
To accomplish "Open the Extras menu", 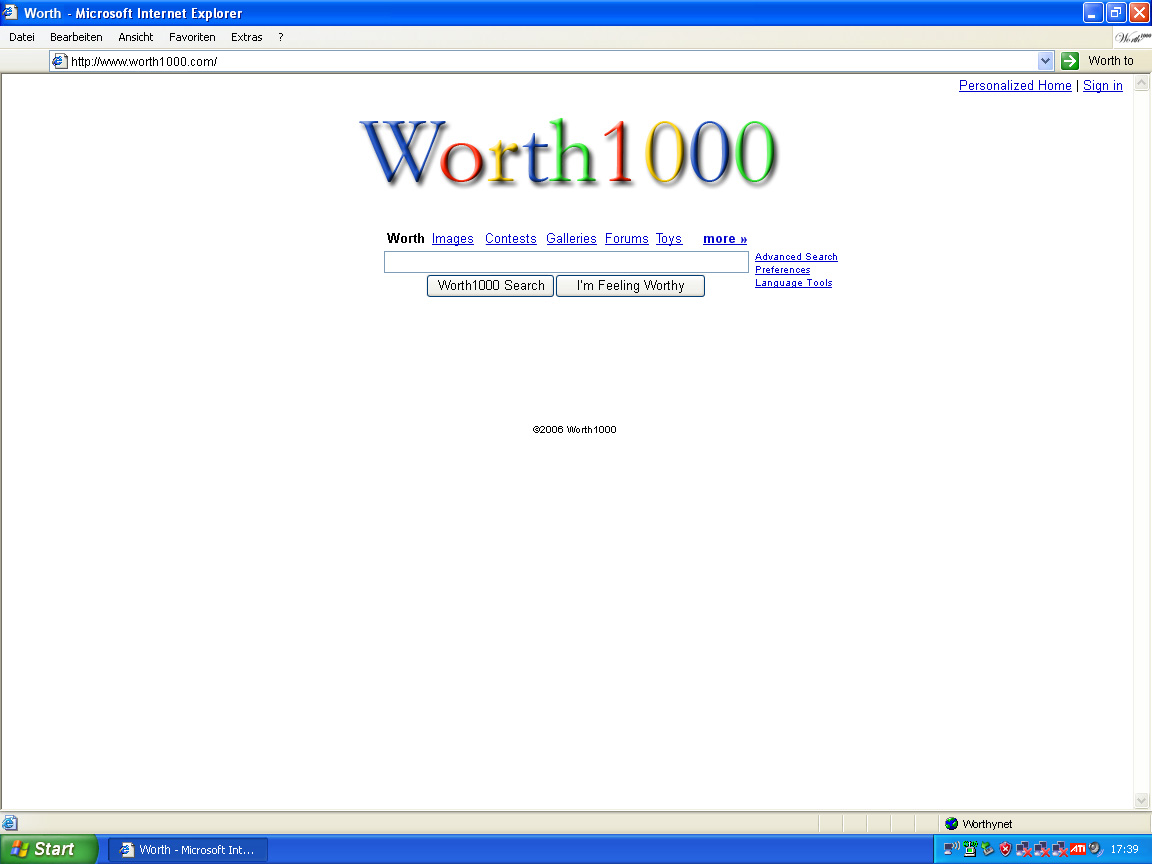I will point(247,37).
